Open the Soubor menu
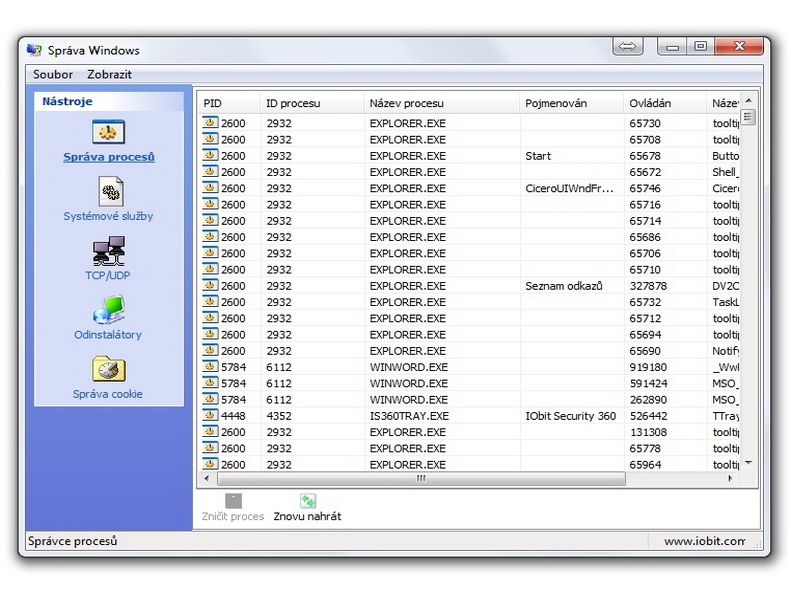 pyautogui.click(x=53, y=75)
